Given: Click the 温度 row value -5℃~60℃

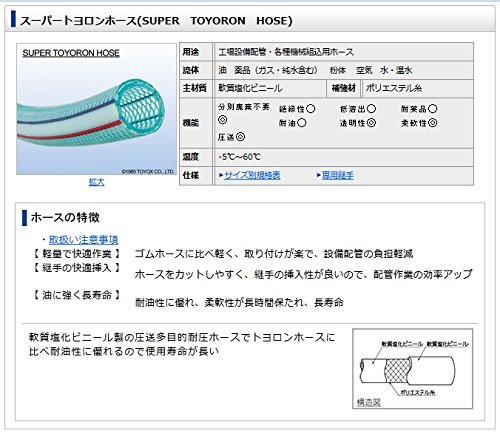Looking at the screenshot, I should click(x=239, y=157).
